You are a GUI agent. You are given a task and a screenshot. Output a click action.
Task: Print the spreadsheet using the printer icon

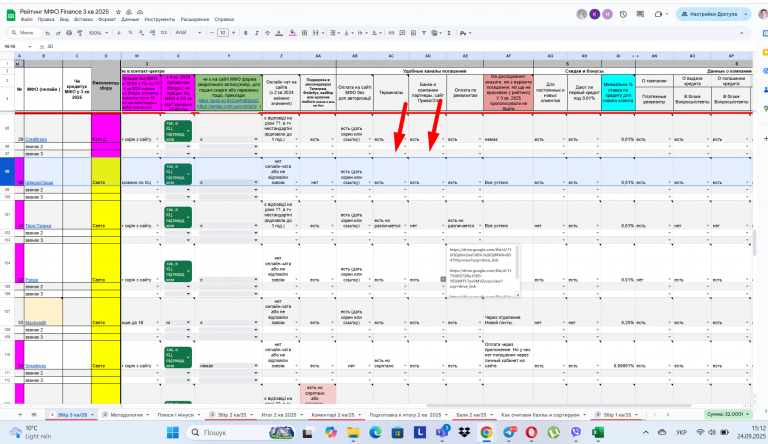69,33
